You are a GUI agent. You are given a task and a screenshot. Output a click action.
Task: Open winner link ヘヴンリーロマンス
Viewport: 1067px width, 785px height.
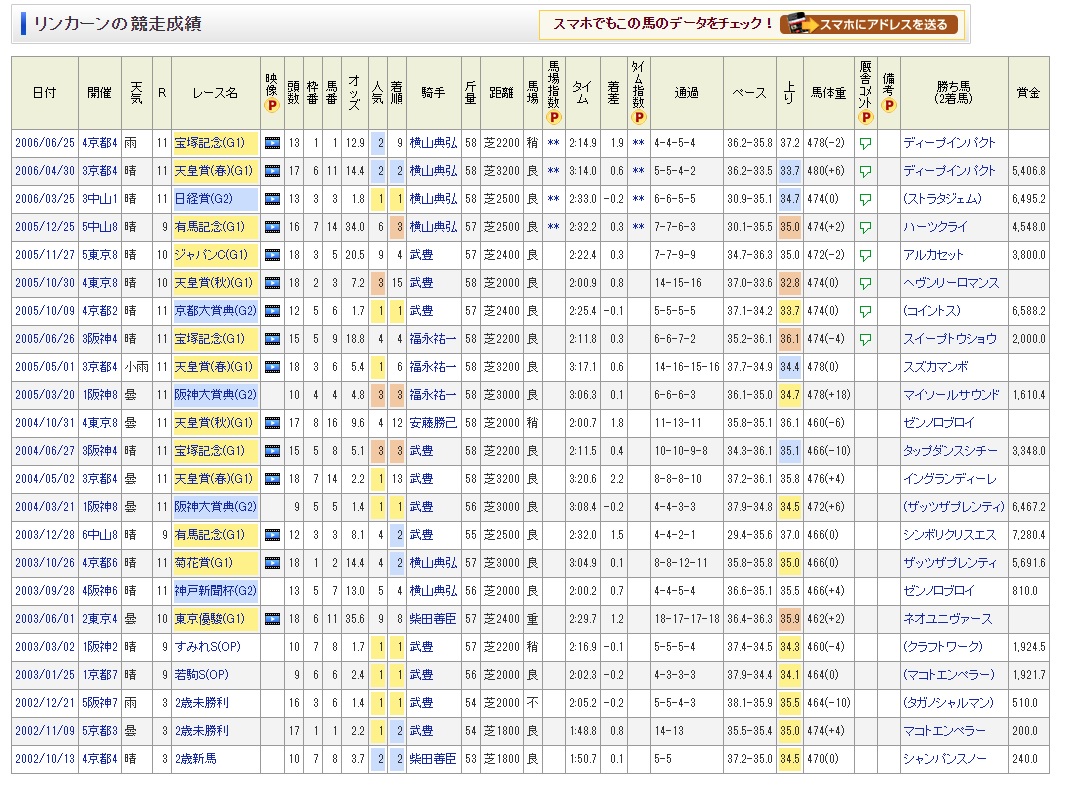[951, 283]
